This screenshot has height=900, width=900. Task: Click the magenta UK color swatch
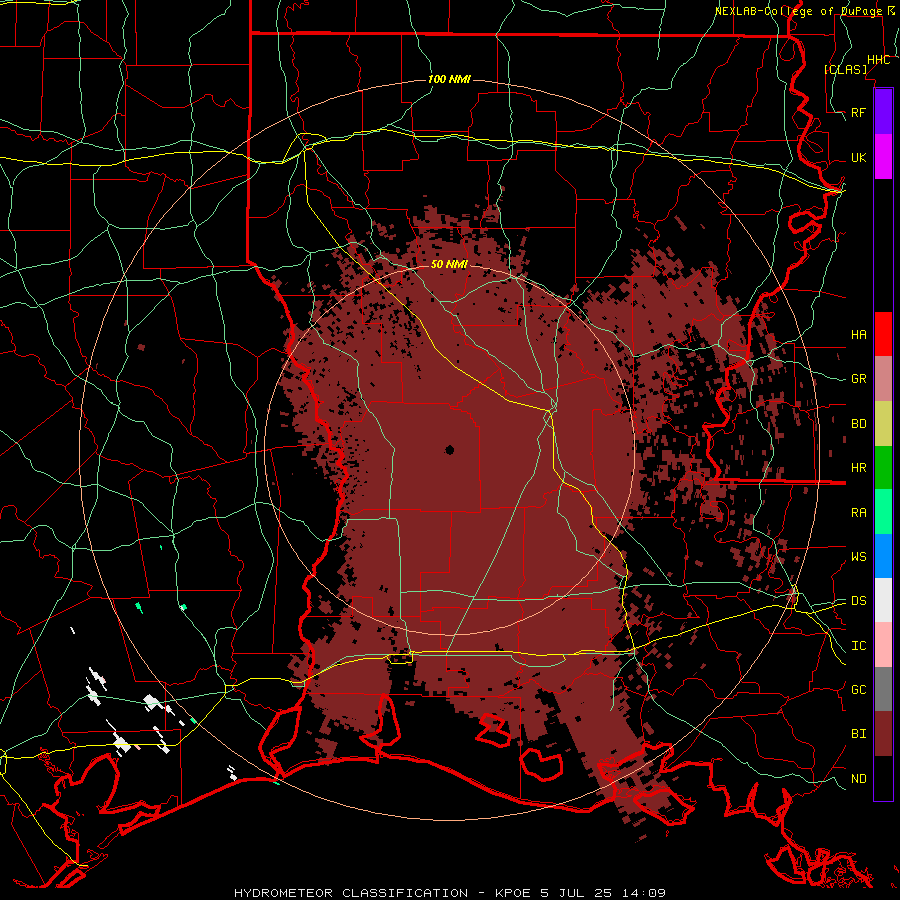(x=883, y=157)
